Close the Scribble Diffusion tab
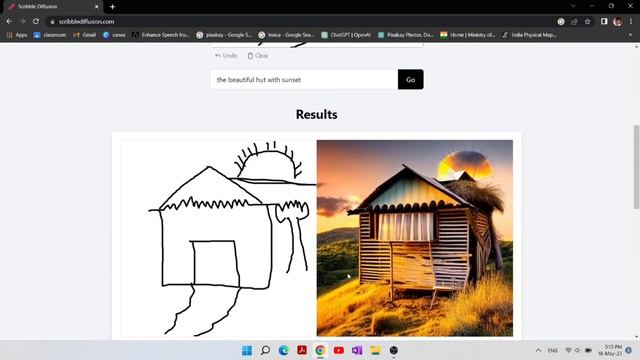Viewport: 640px width, 360px height. pyautogui.click(x=97, y=7)
